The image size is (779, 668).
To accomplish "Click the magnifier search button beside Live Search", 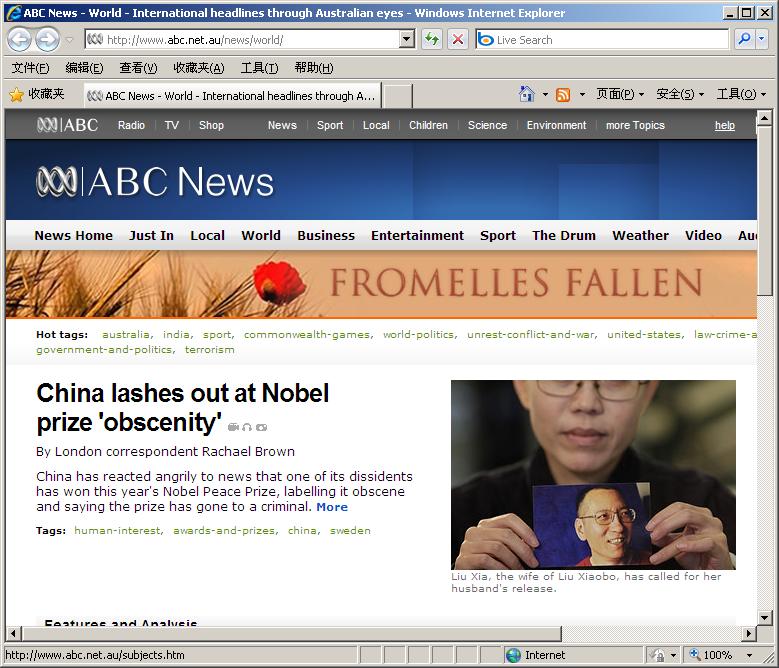I will (x=744, y=39).
